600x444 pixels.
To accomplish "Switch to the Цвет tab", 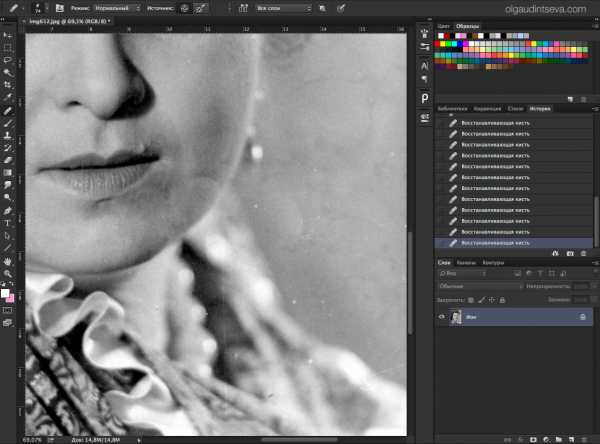I will [444, 26].
